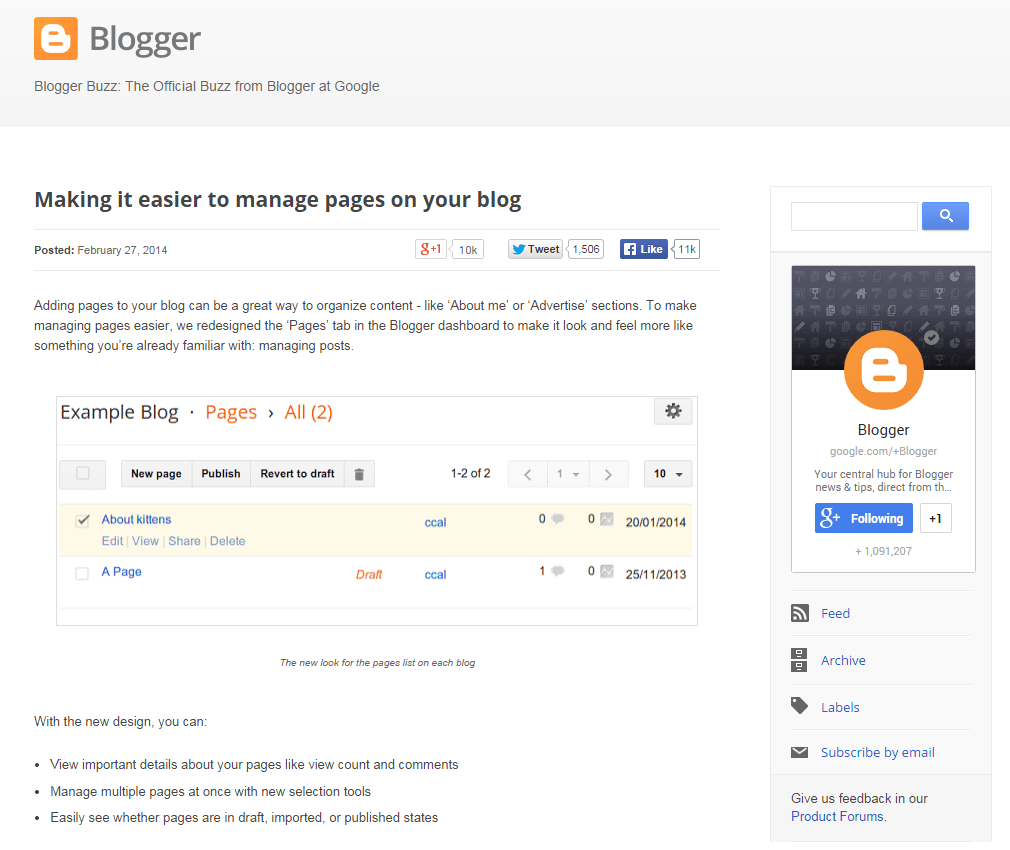This screenshot has height=850, width=1010.
Task: Click the large Blogger profile avatar
Action: pos(884,370)
